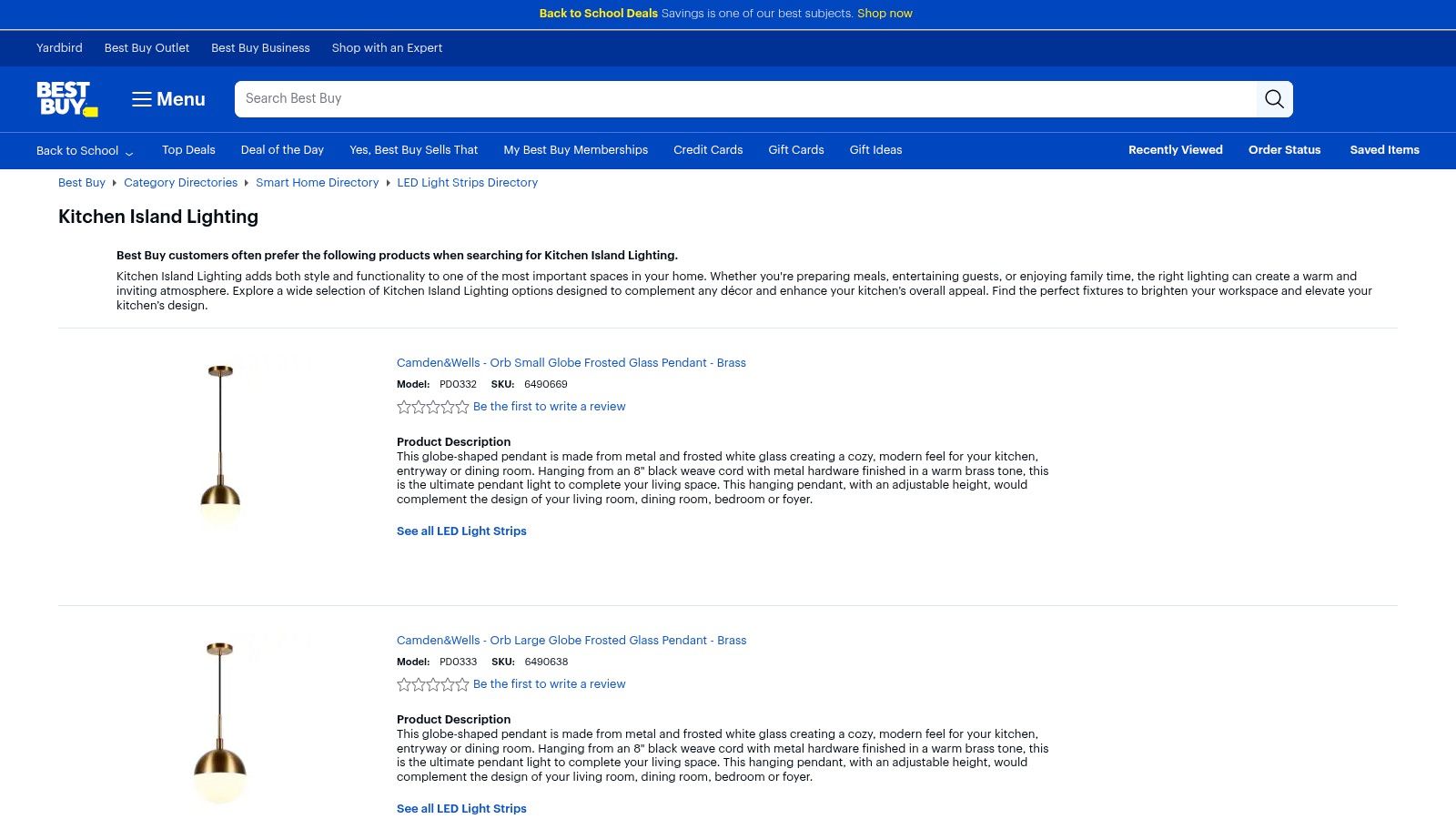Select Gift Cards from navigation
Viewport: 1456px width, 819px height.
(x=795, y=150)
